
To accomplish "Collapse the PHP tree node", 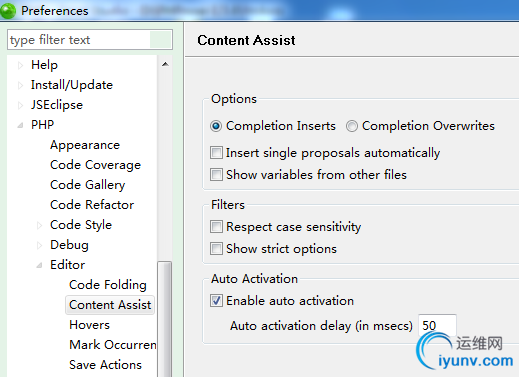I will point(20,125).
